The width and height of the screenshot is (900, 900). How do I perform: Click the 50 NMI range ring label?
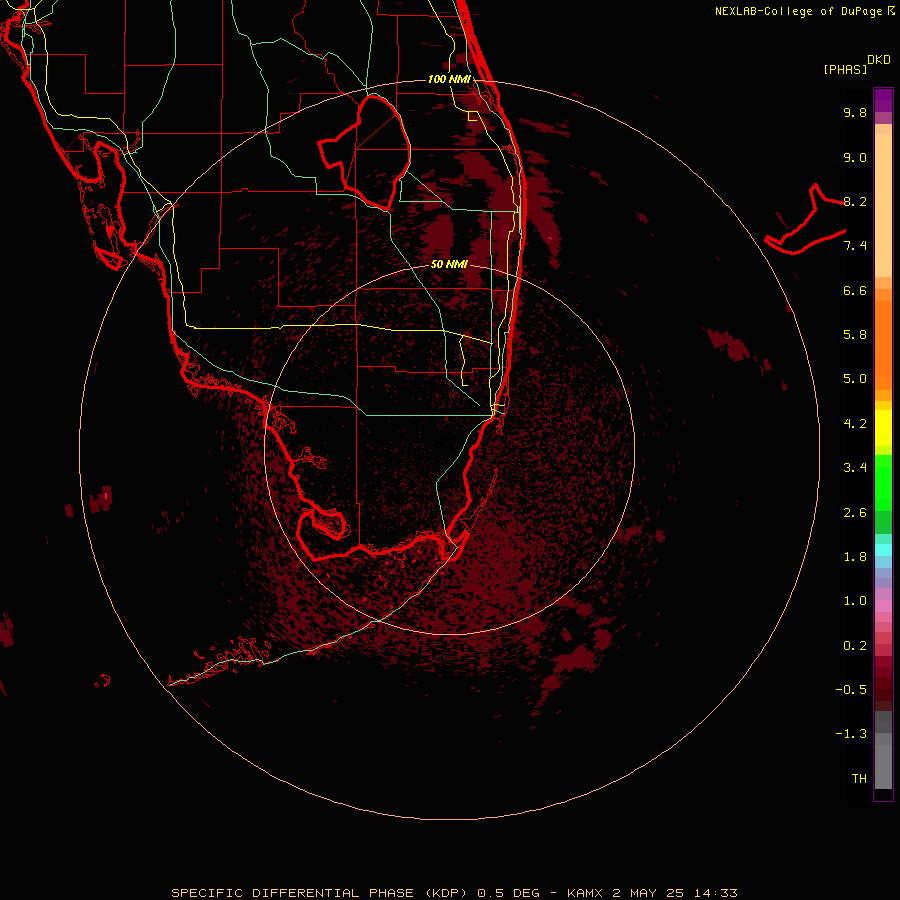click(449, 264)
